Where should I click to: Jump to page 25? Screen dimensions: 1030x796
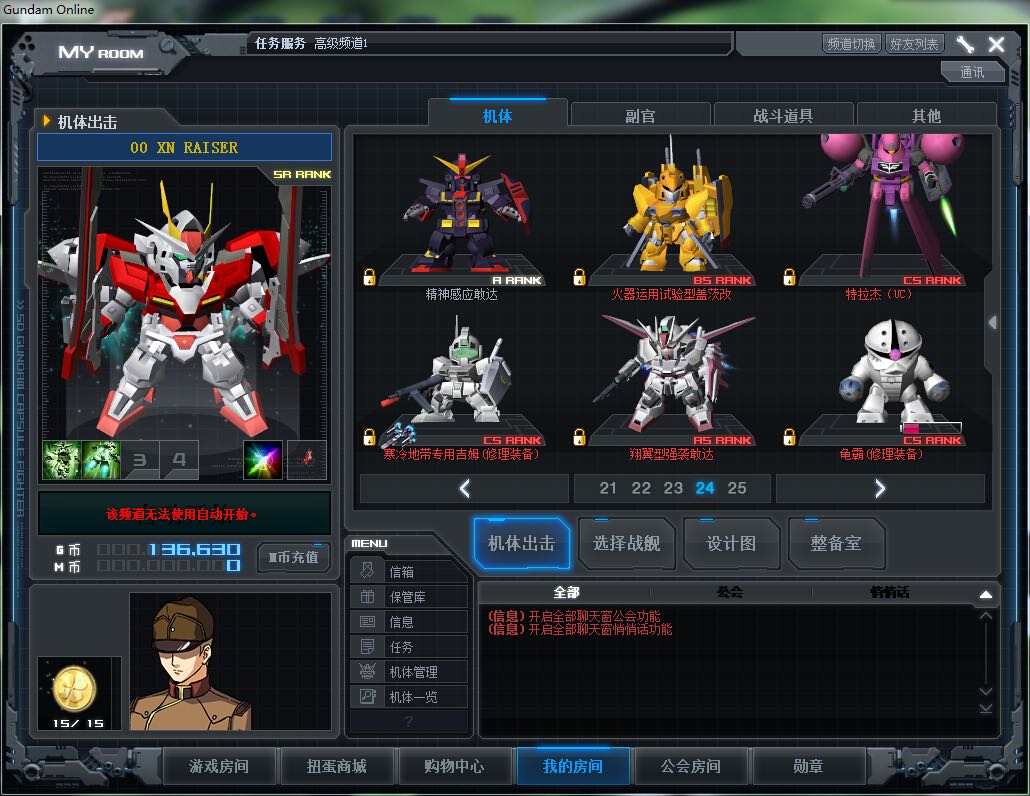[x=736, y=488]
